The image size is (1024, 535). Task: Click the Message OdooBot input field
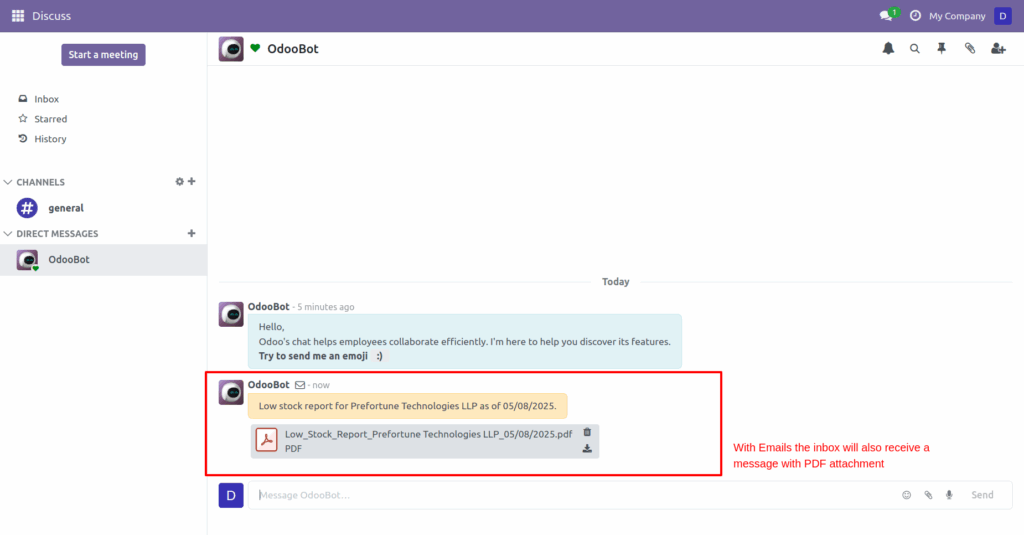click(x=575, y=495)
